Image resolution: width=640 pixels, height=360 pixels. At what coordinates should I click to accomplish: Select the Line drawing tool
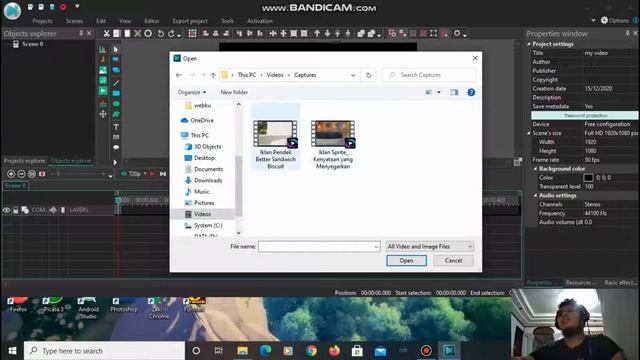116,83
